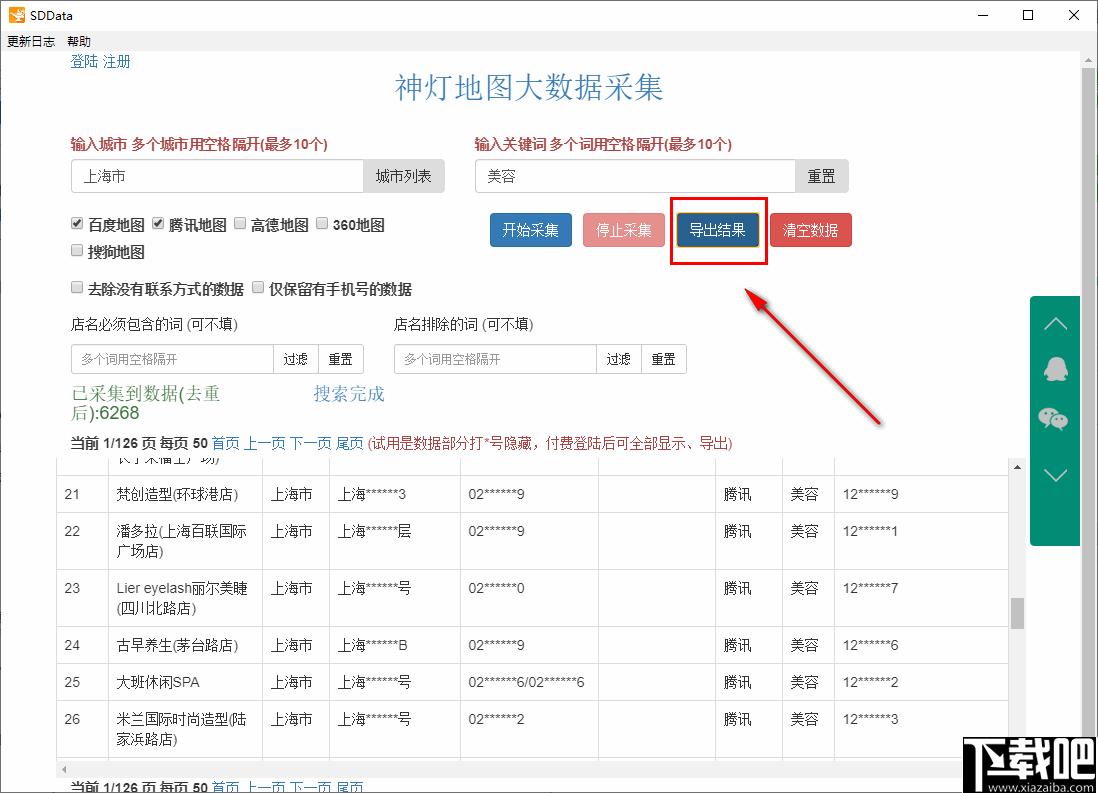
Task: Click the table vertical scrollbar thumb
Action: [x=1017, y=613]
